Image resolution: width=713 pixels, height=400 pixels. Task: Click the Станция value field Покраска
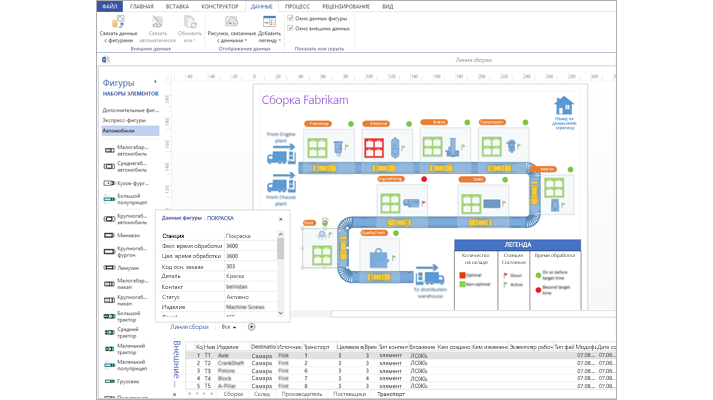click(251, 236)
